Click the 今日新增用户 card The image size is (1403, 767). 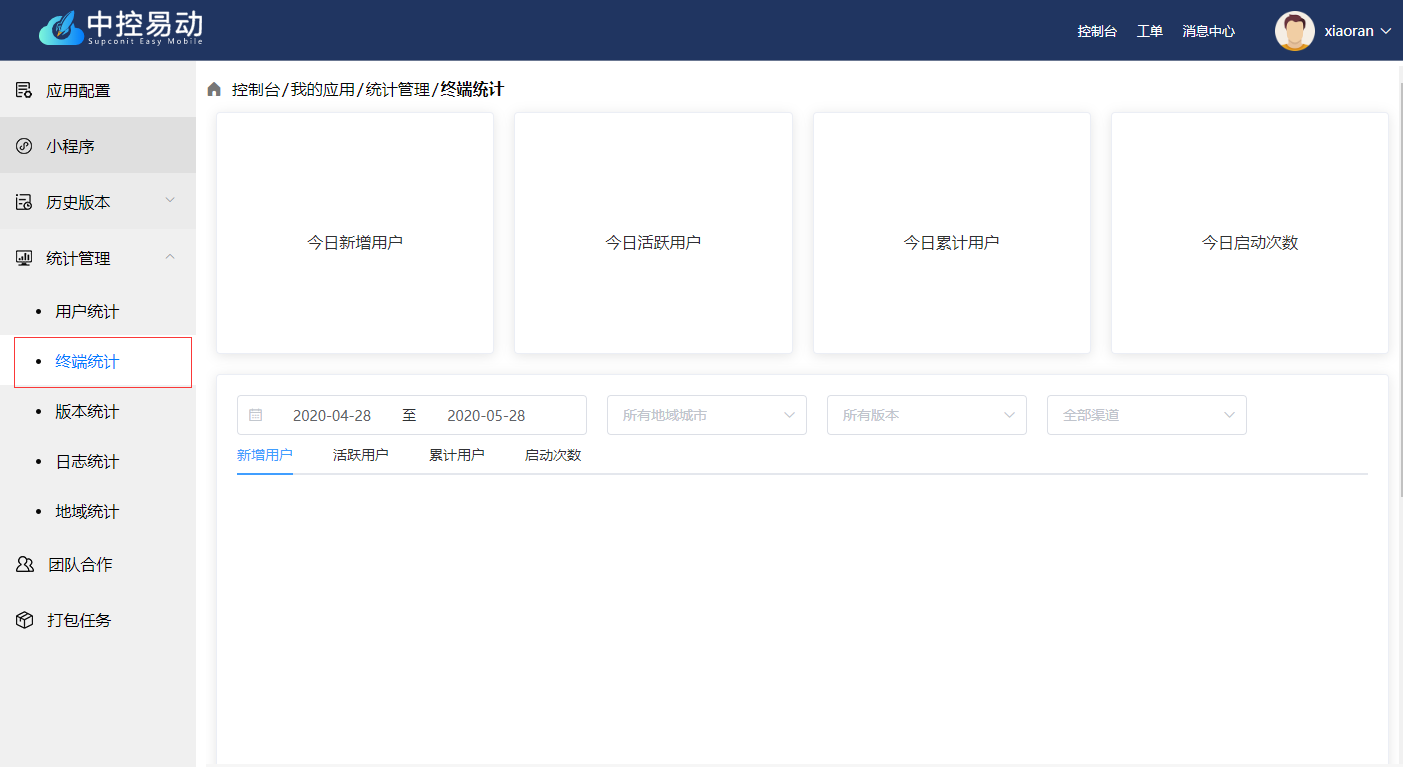[x=355, y=233]
